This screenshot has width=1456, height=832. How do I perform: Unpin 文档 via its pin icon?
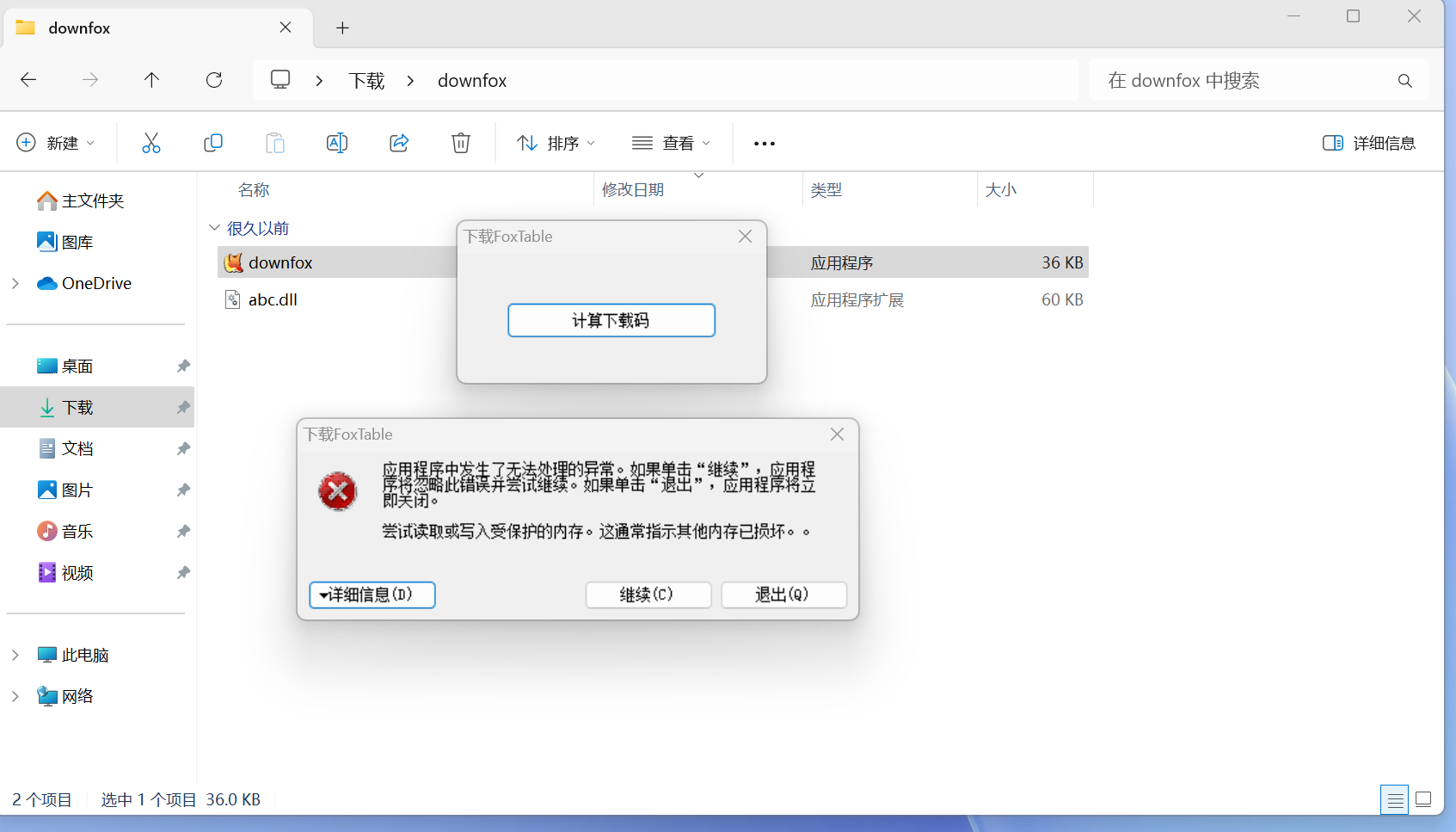point(183,448)
